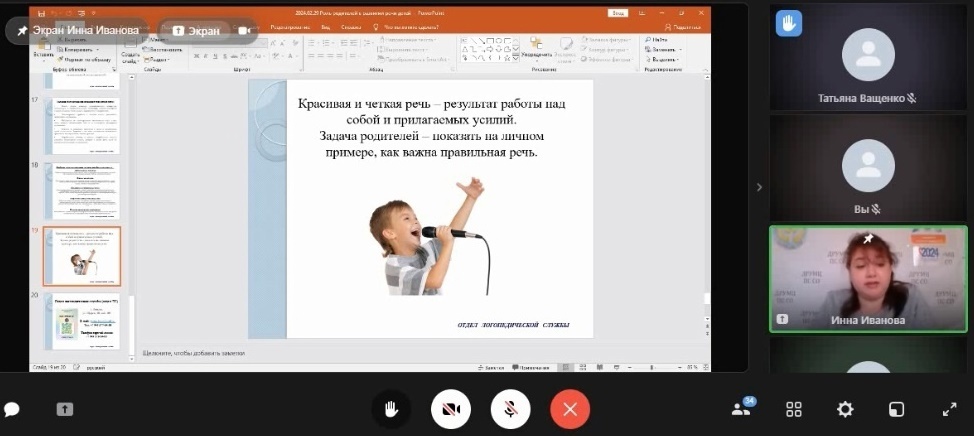Open the Заливка фигуры dropdown

coord(607,40)
